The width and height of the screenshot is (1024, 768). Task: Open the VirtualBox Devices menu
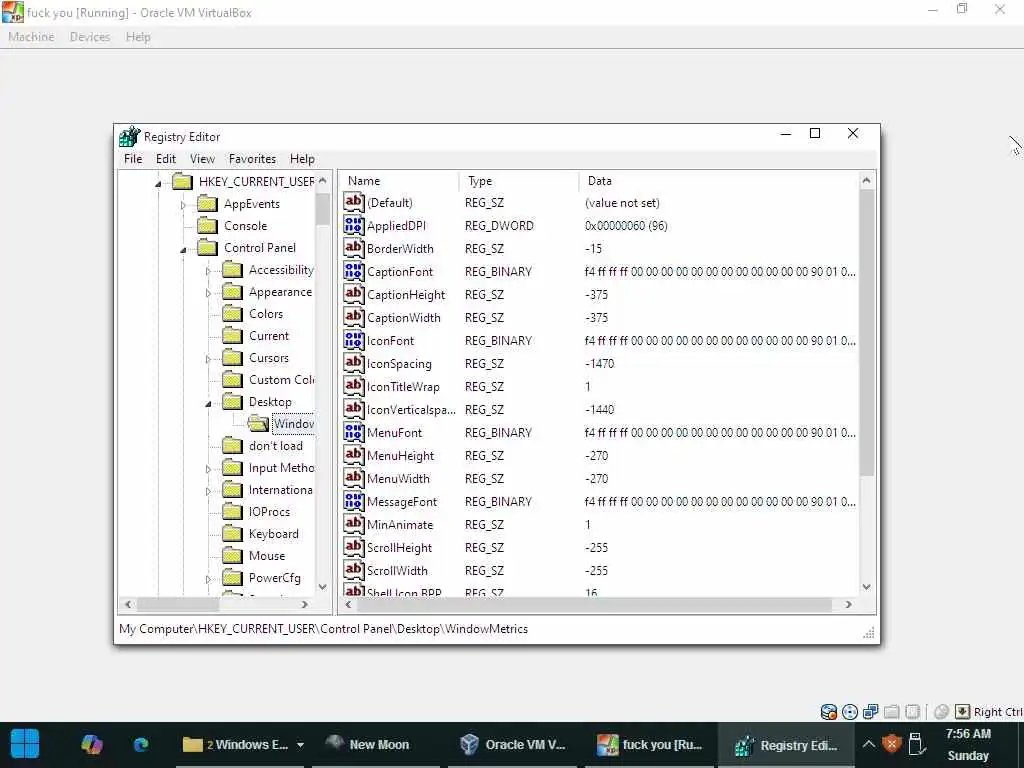[x=89, y=37]
